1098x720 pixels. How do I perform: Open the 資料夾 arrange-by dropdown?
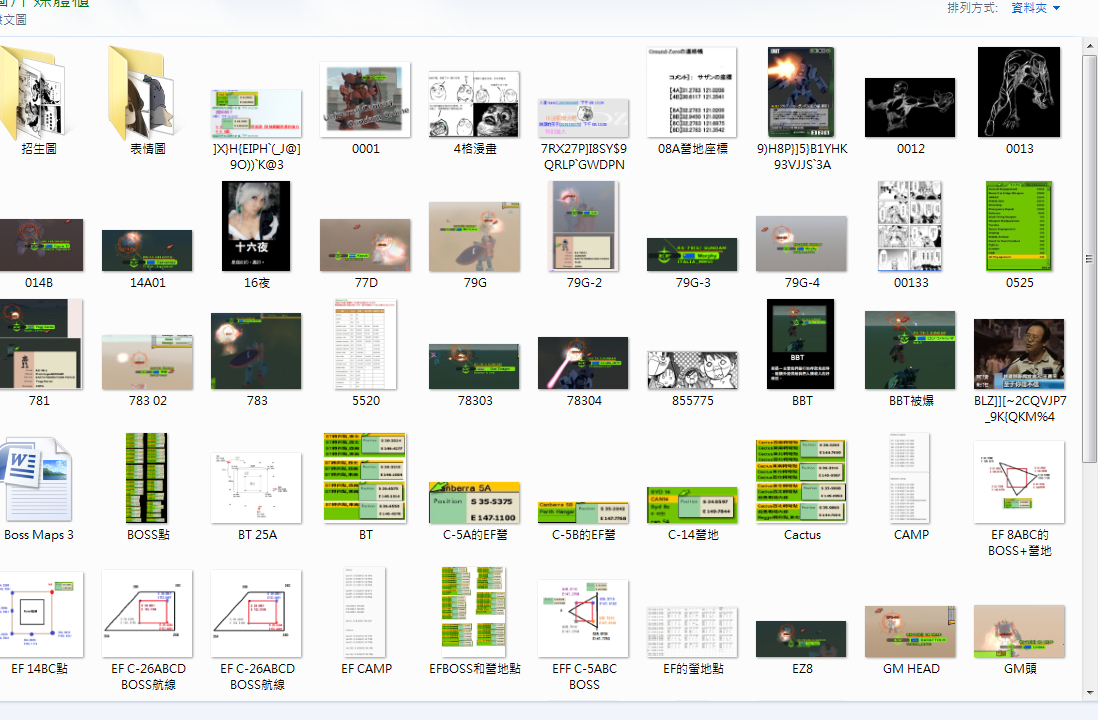(1036, 8)
